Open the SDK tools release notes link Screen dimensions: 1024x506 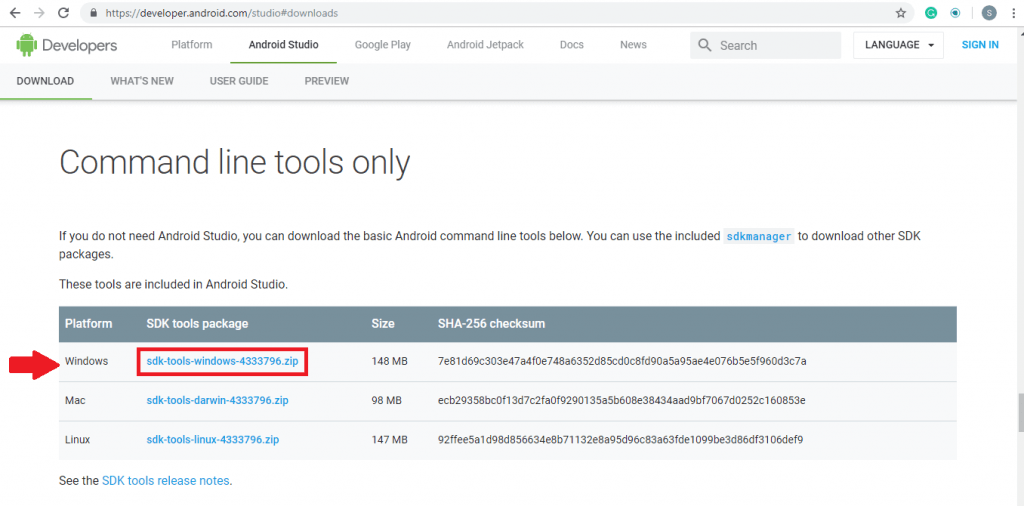click(165, 481)
